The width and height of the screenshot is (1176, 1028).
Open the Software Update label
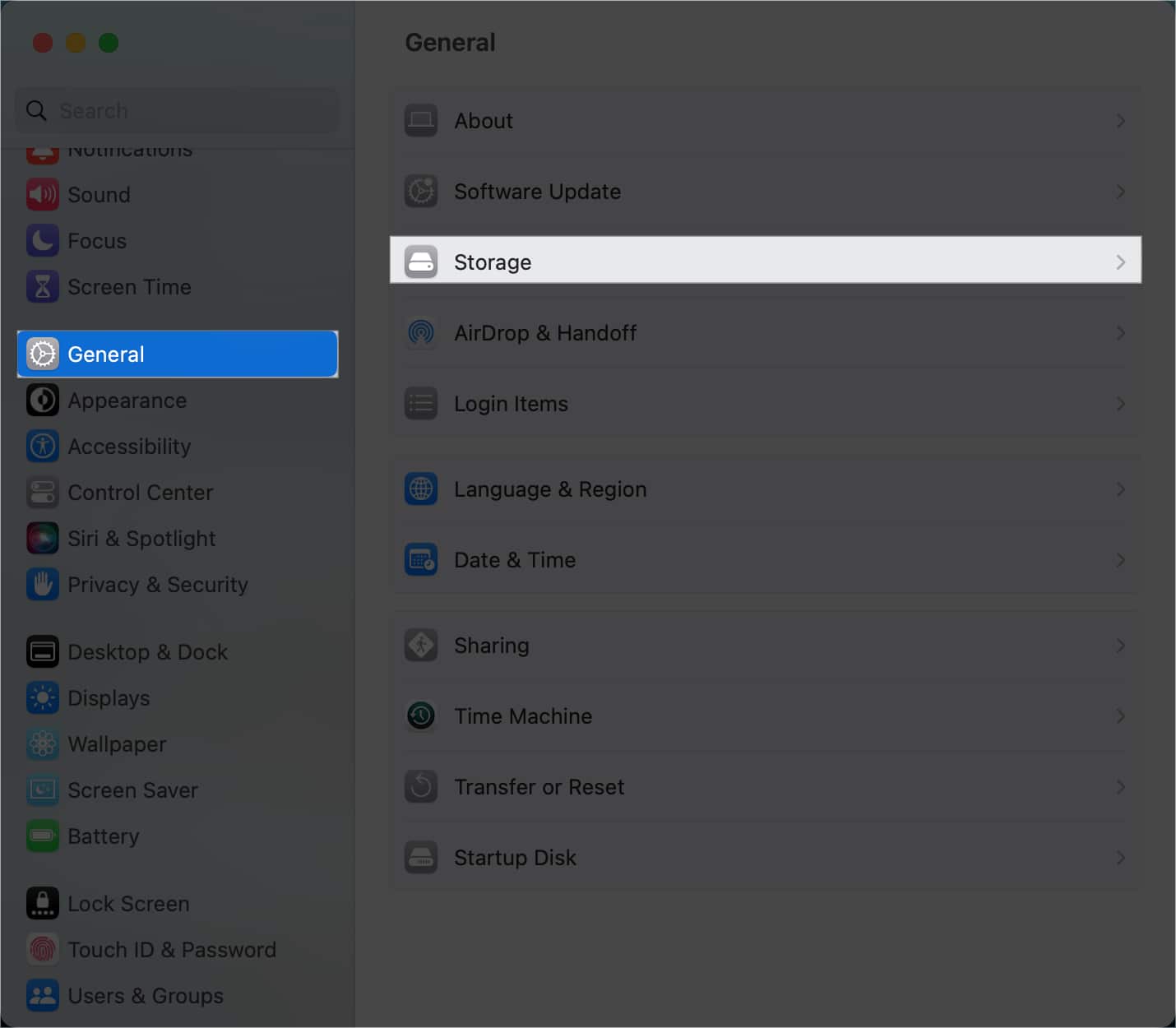coord(538,192)
